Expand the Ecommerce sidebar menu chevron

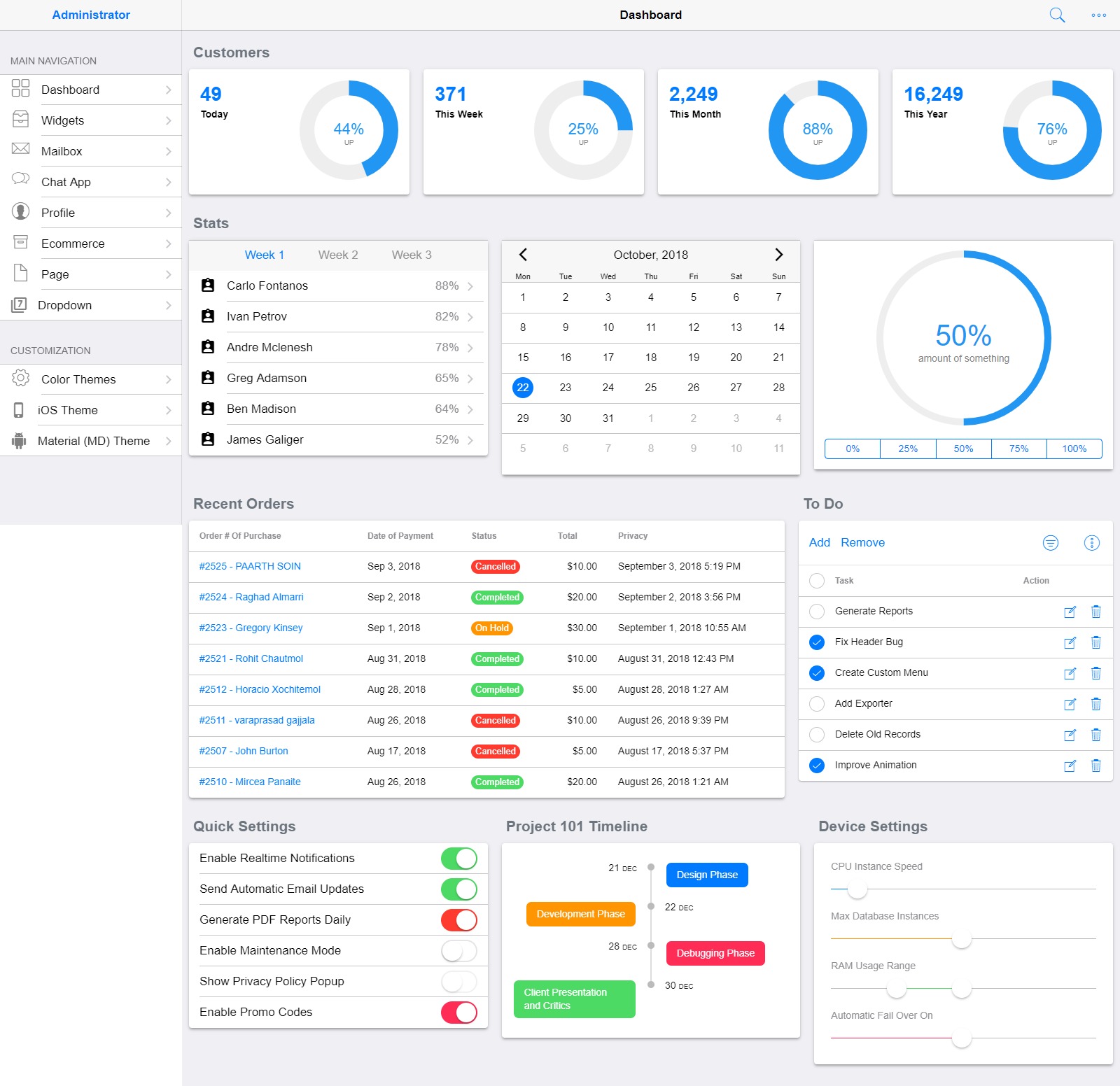tap(168, 244)
